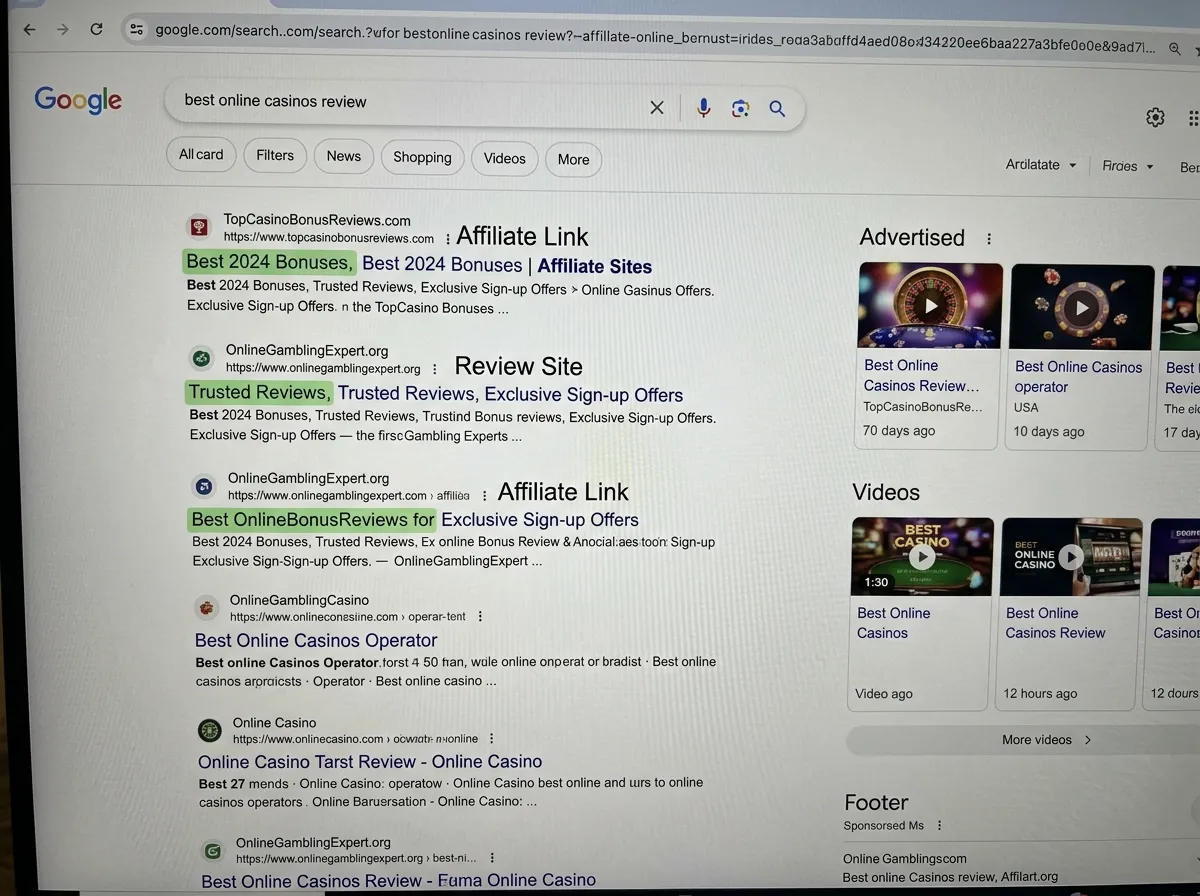Start voice search with the microphone icon
This screenshot has width=1200, height=896.
click(x=704, y=108)
